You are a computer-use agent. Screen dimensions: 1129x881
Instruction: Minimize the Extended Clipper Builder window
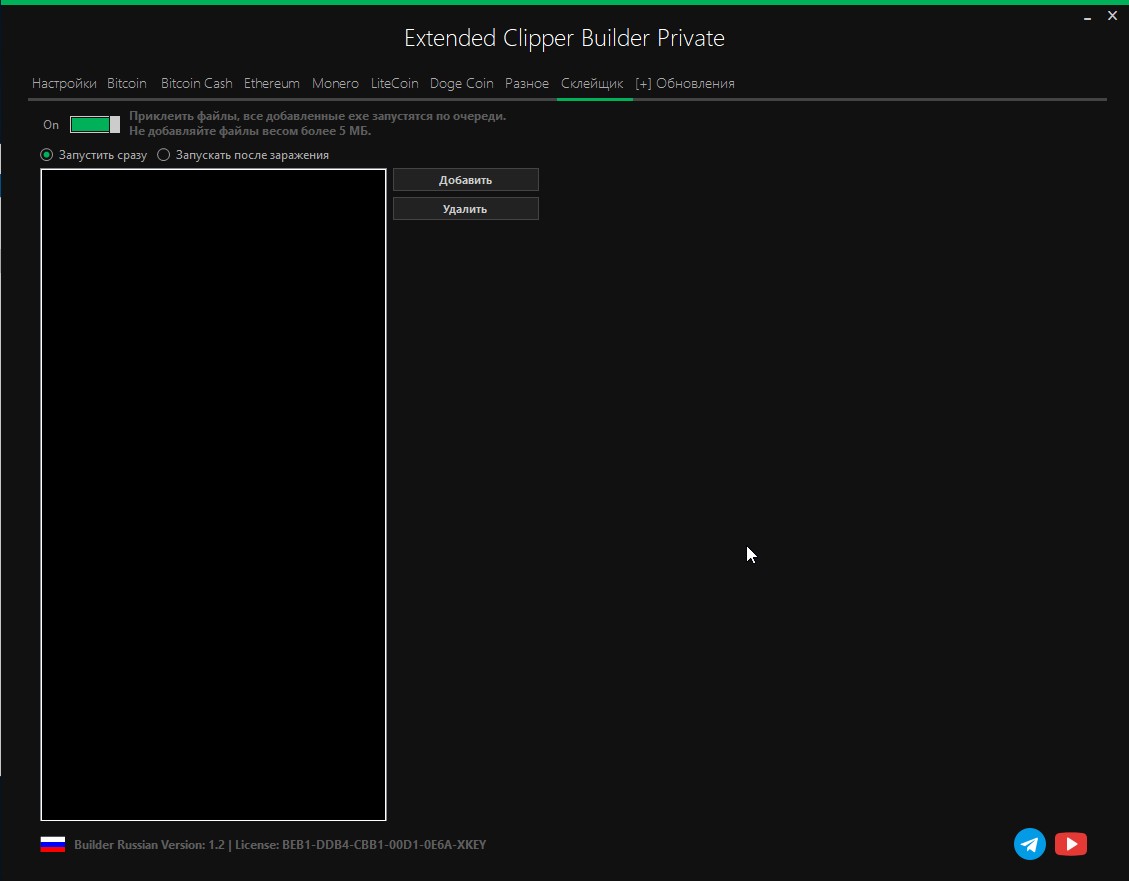[1087, 17]
